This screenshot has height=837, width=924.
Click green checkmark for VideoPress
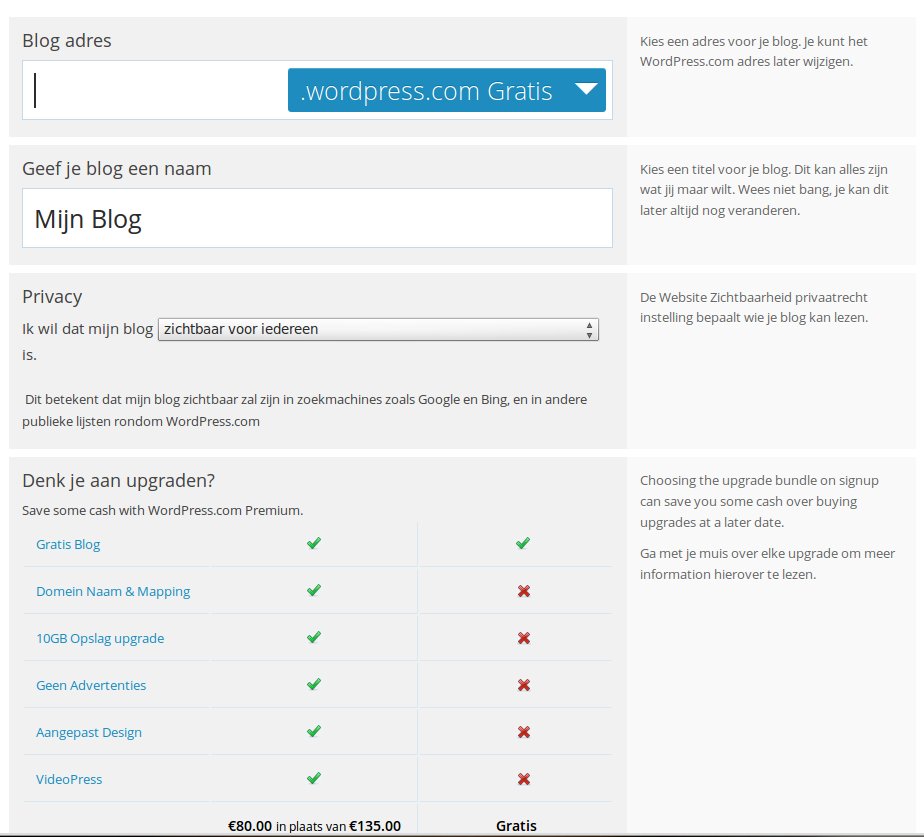pos(314,778)
